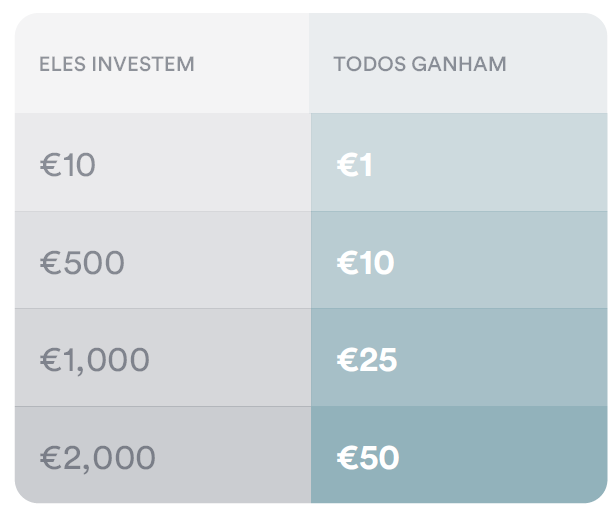Select the €10 investment cell
616x514 pixels.
pyautogui.click(x=68, y=164)
